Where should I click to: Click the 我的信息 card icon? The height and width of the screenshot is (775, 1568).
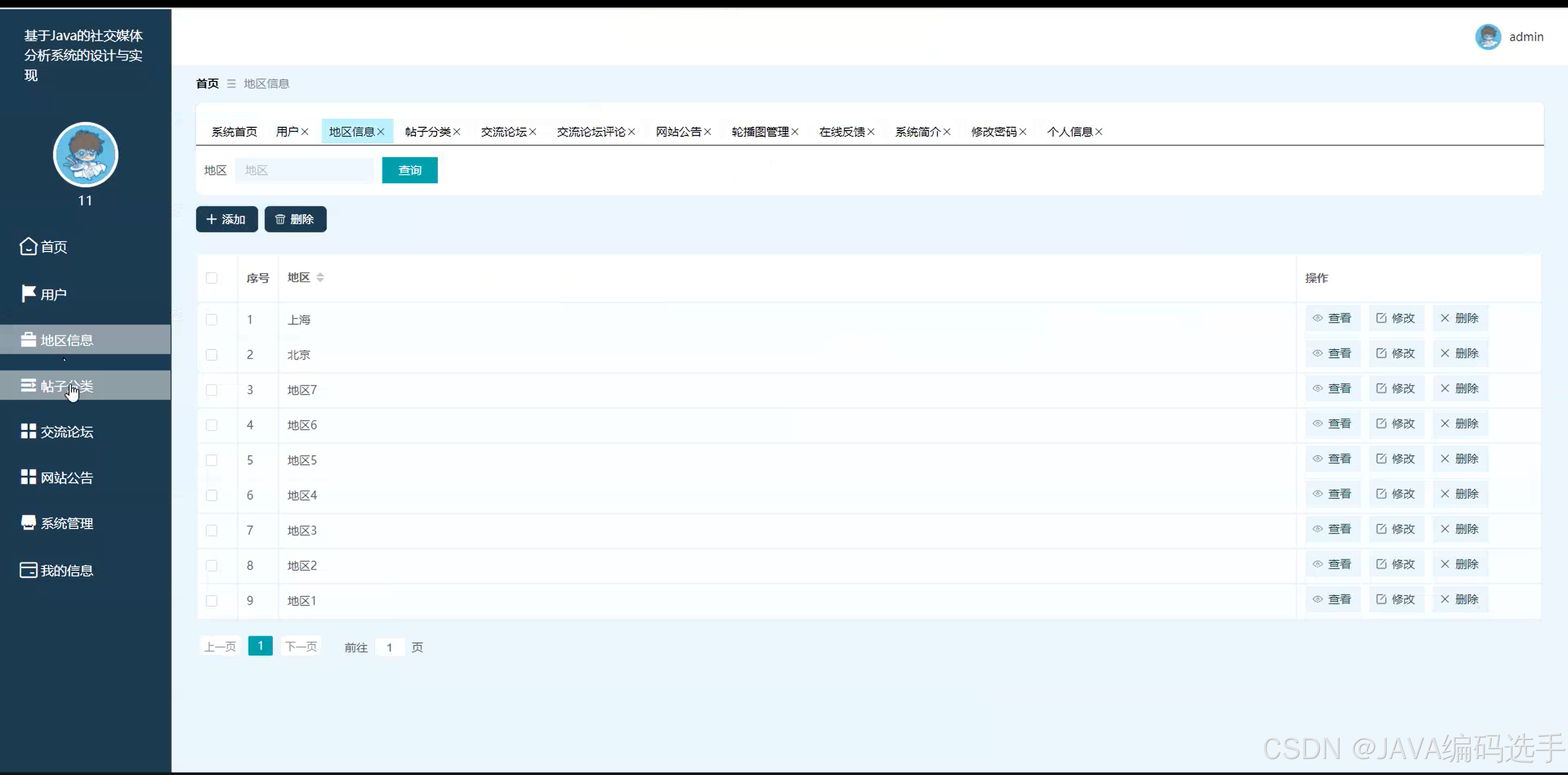28,570
